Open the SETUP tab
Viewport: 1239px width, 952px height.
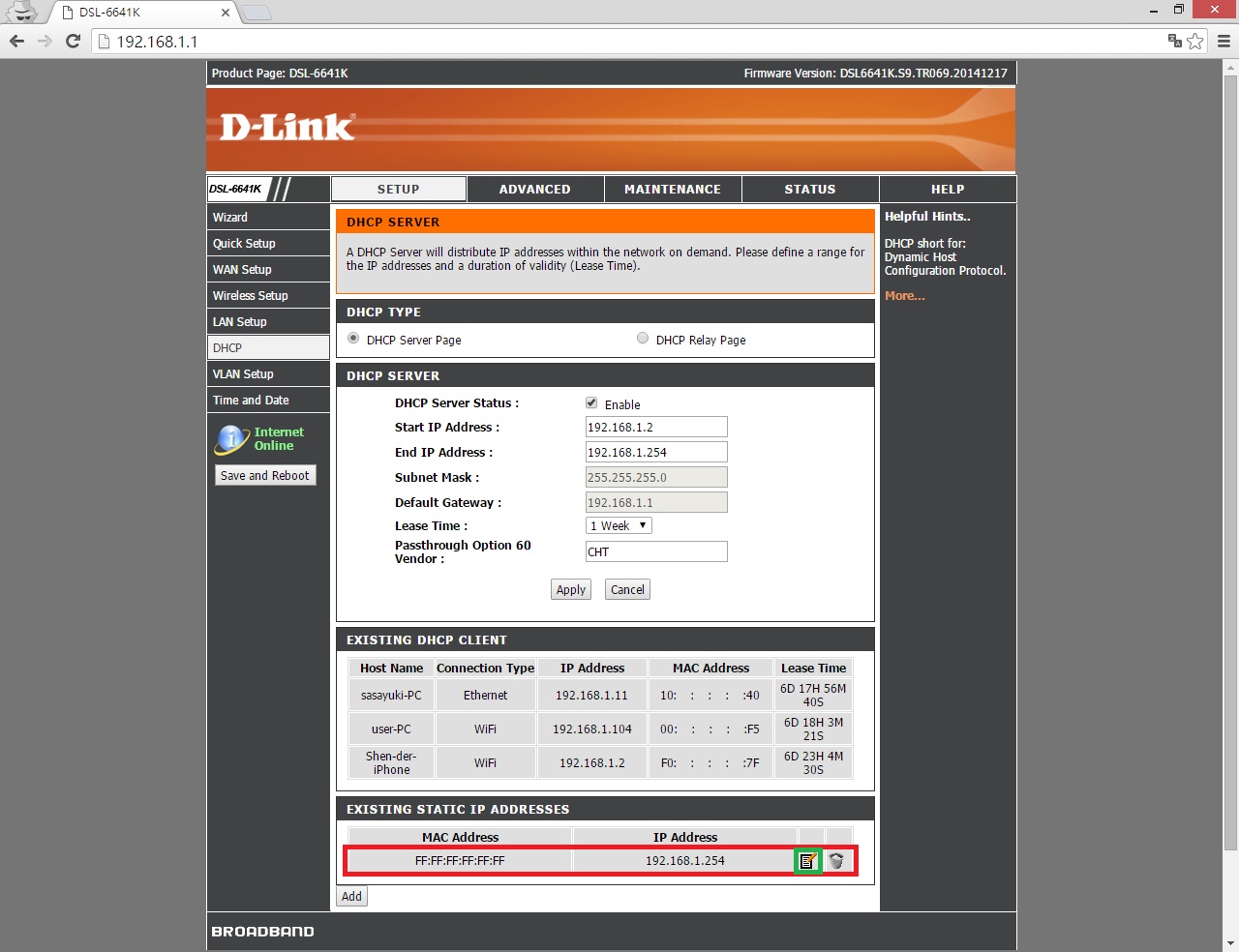click(x=399, y=189)
